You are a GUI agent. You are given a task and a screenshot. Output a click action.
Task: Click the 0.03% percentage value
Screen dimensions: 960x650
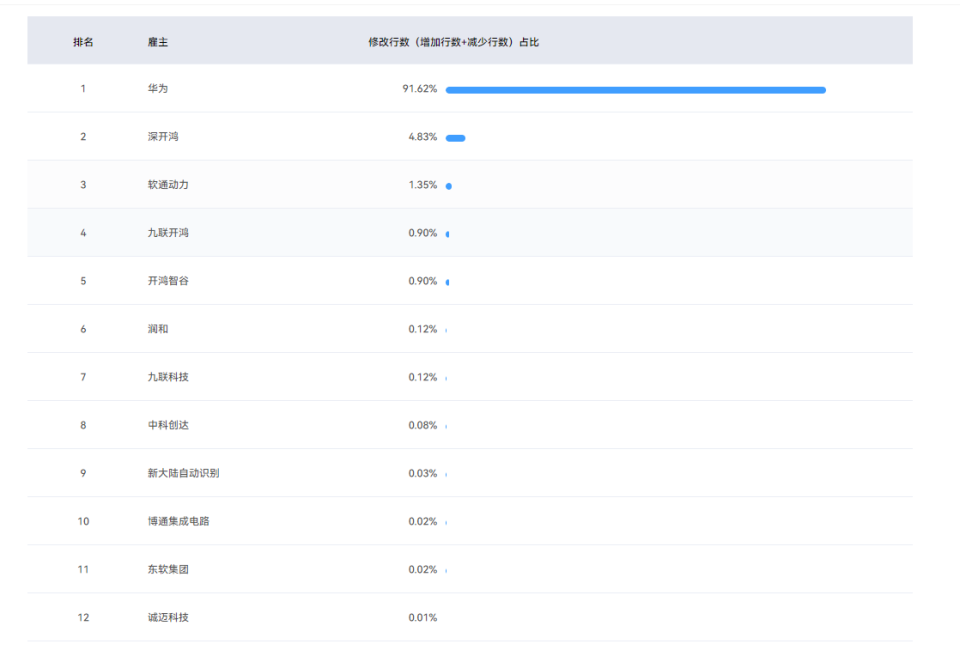[422, 473]
